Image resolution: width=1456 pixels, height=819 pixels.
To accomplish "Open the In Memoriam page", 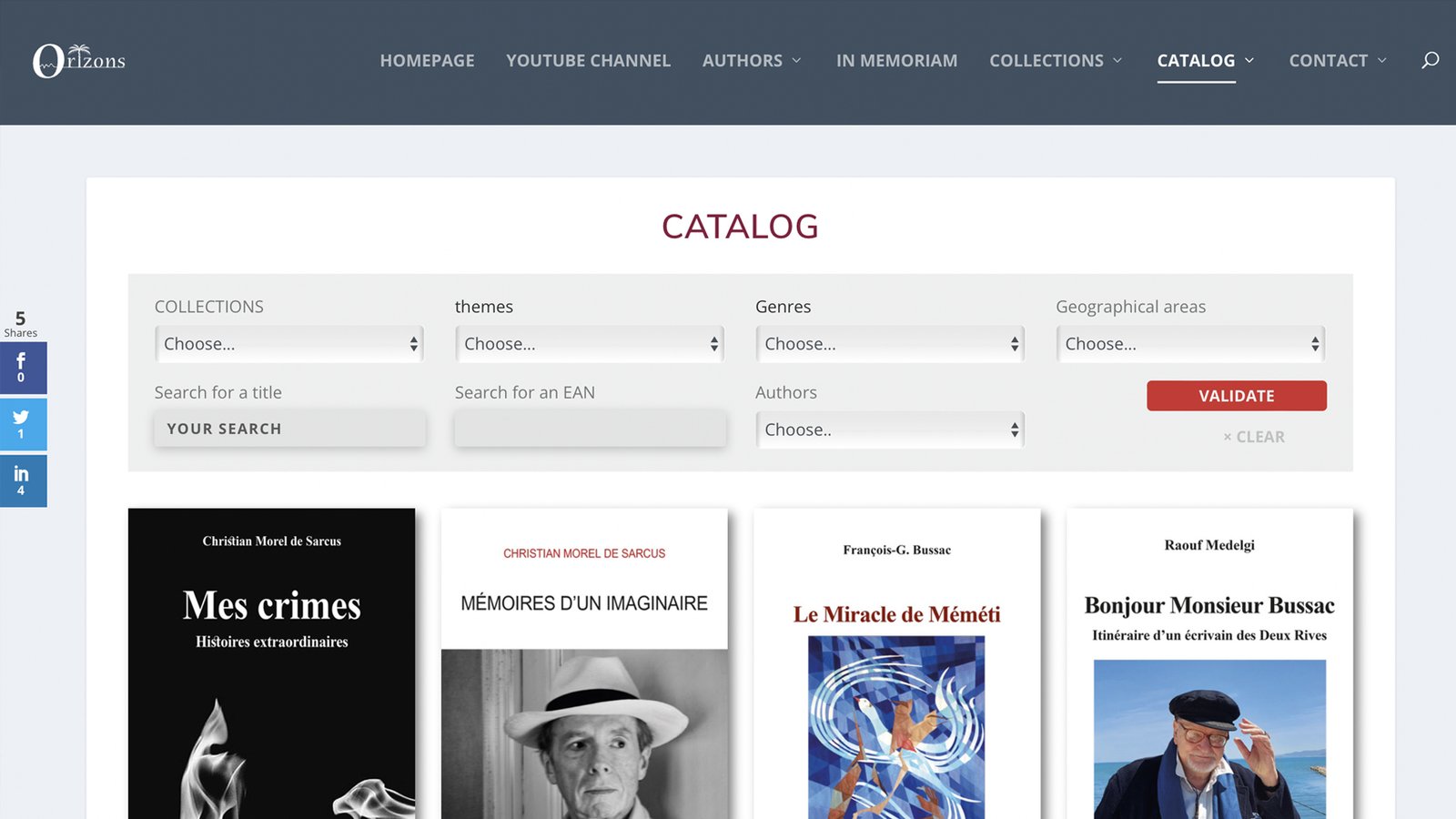I will 897,61.
